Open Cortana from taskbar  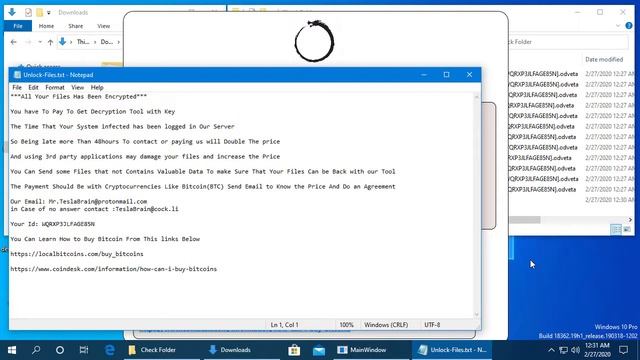pyautogui.click(x=60, y=350)
